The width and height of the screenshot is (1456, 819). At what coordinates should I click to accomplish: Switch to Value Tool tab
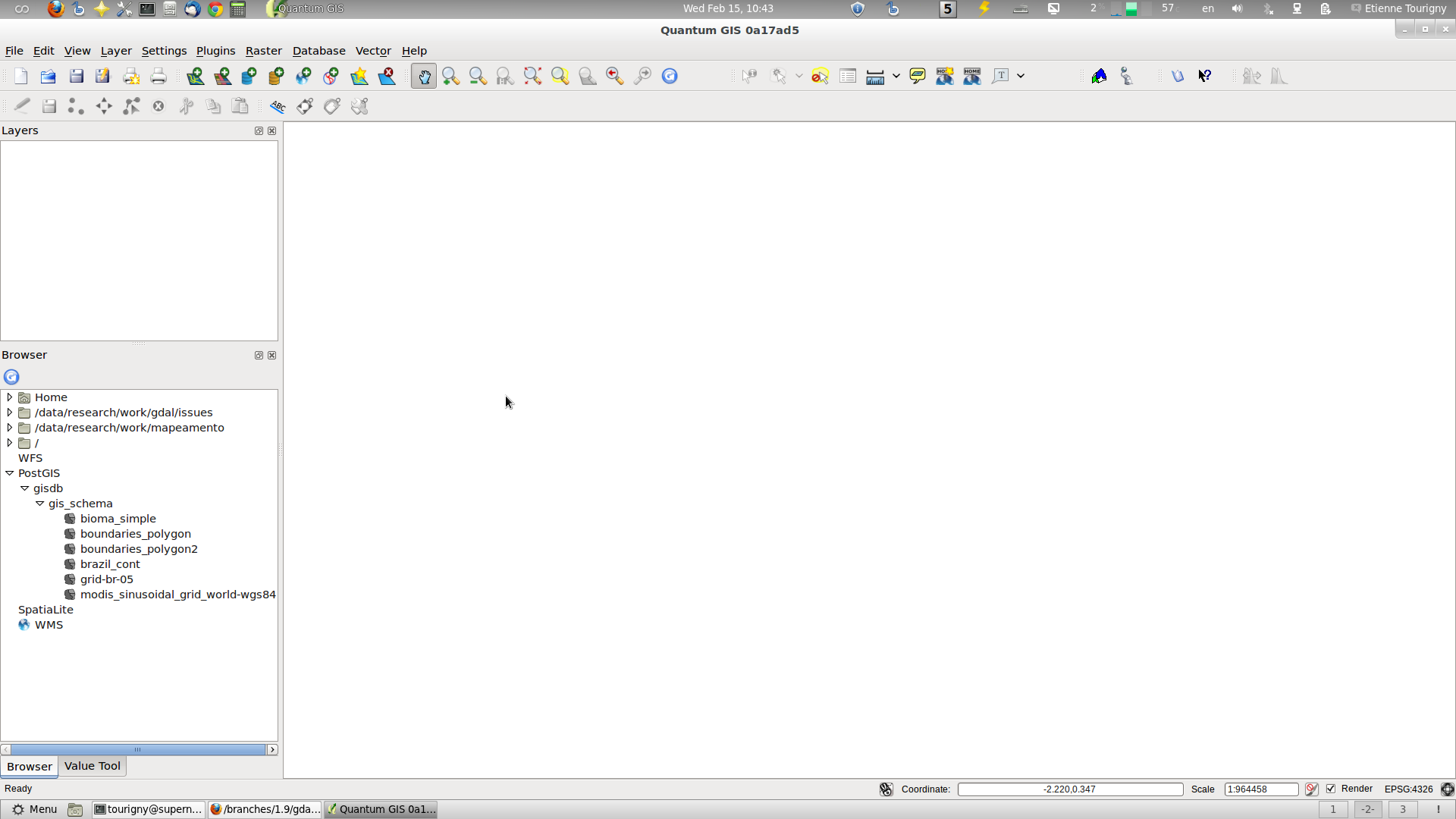coord(93,766)
